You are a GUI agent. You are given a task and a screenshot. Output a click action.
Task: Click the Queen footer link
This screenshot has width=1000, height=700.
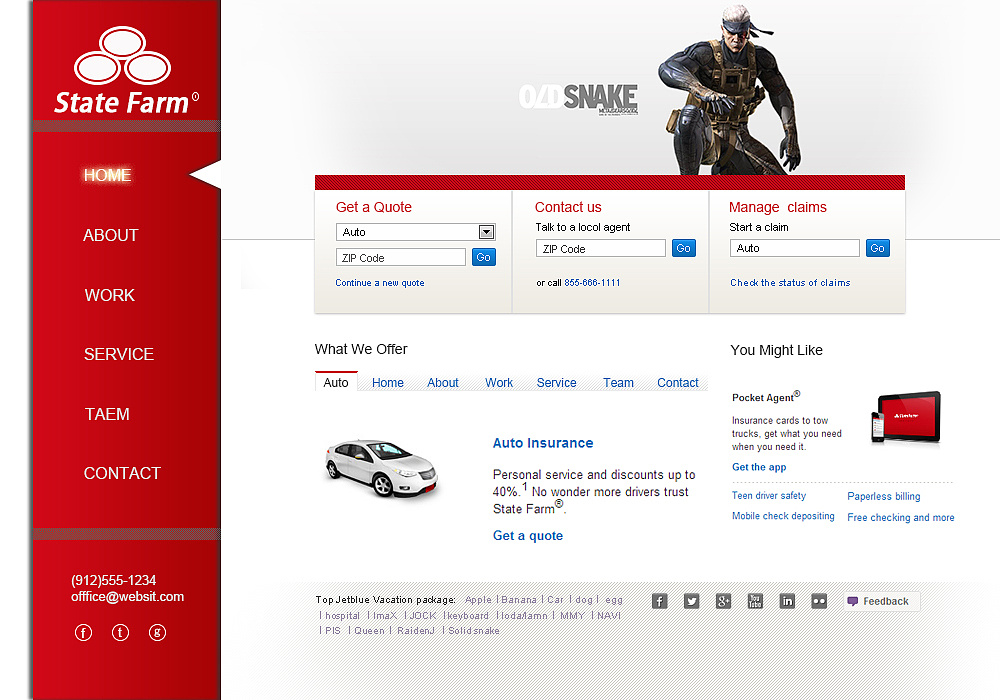[369, 631]
